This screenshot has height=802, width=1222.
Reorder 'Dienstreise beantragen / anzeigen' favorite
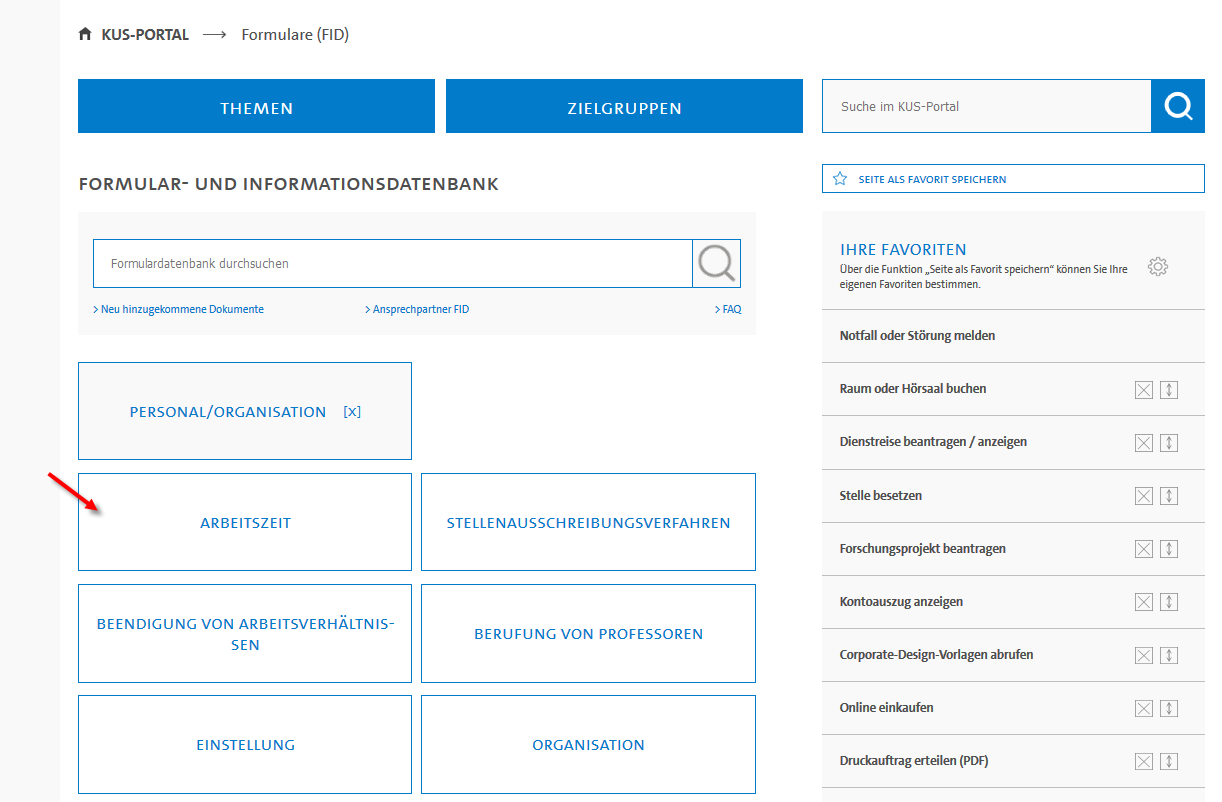tap(1169, 443)
